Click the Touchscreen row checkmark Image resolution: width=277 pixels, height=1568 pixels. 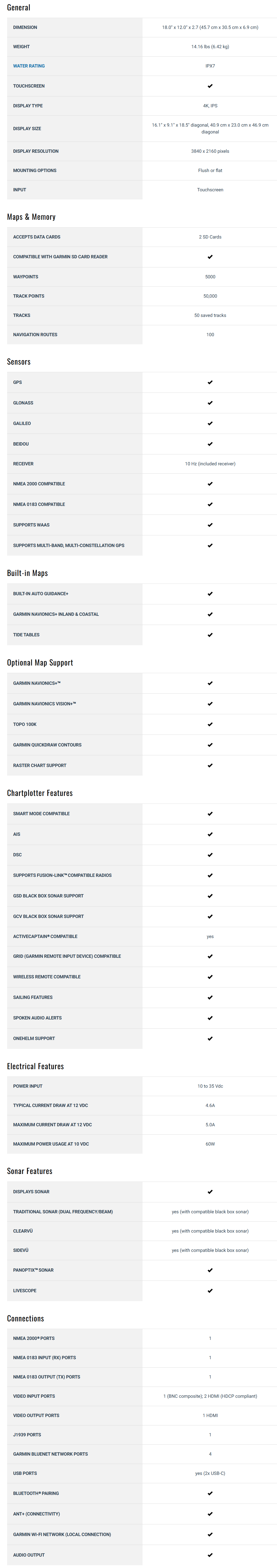(x=210, y=86)
